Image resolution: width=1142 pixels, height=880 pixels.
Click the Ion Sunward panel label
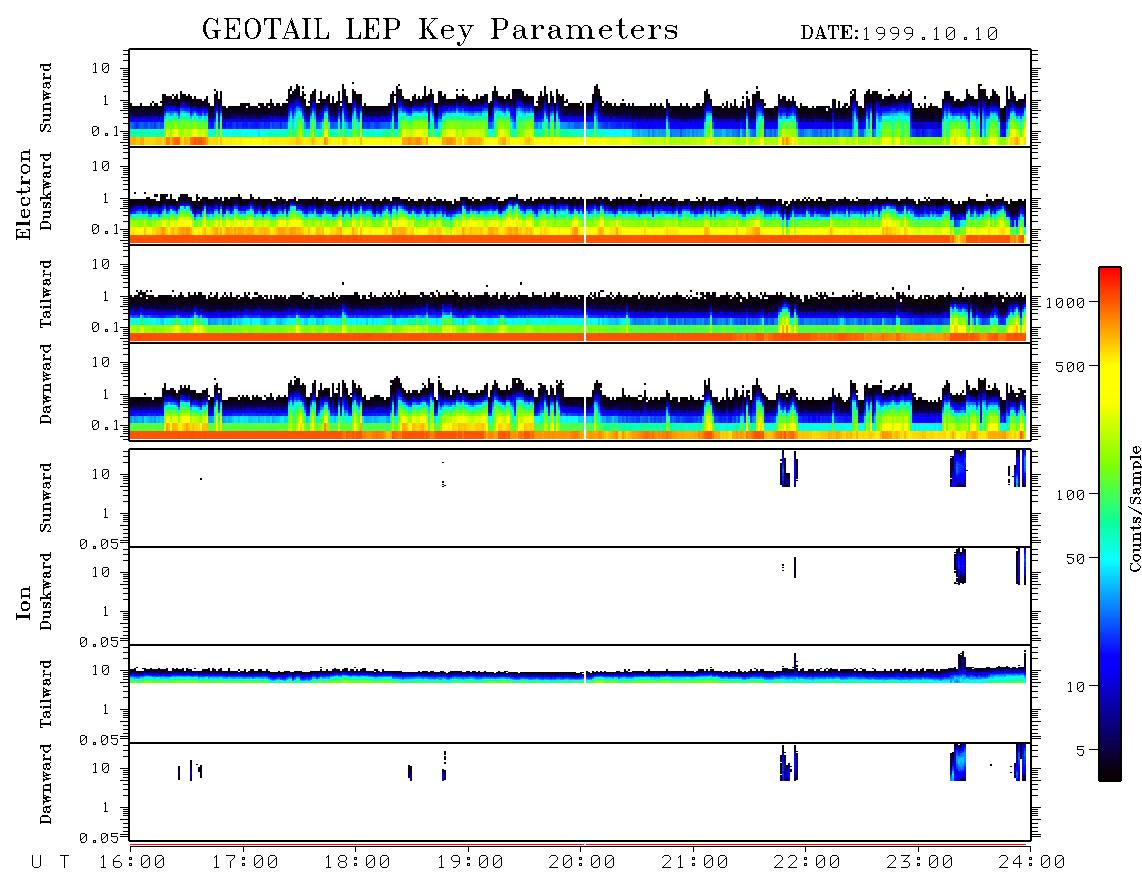point(46,498)
